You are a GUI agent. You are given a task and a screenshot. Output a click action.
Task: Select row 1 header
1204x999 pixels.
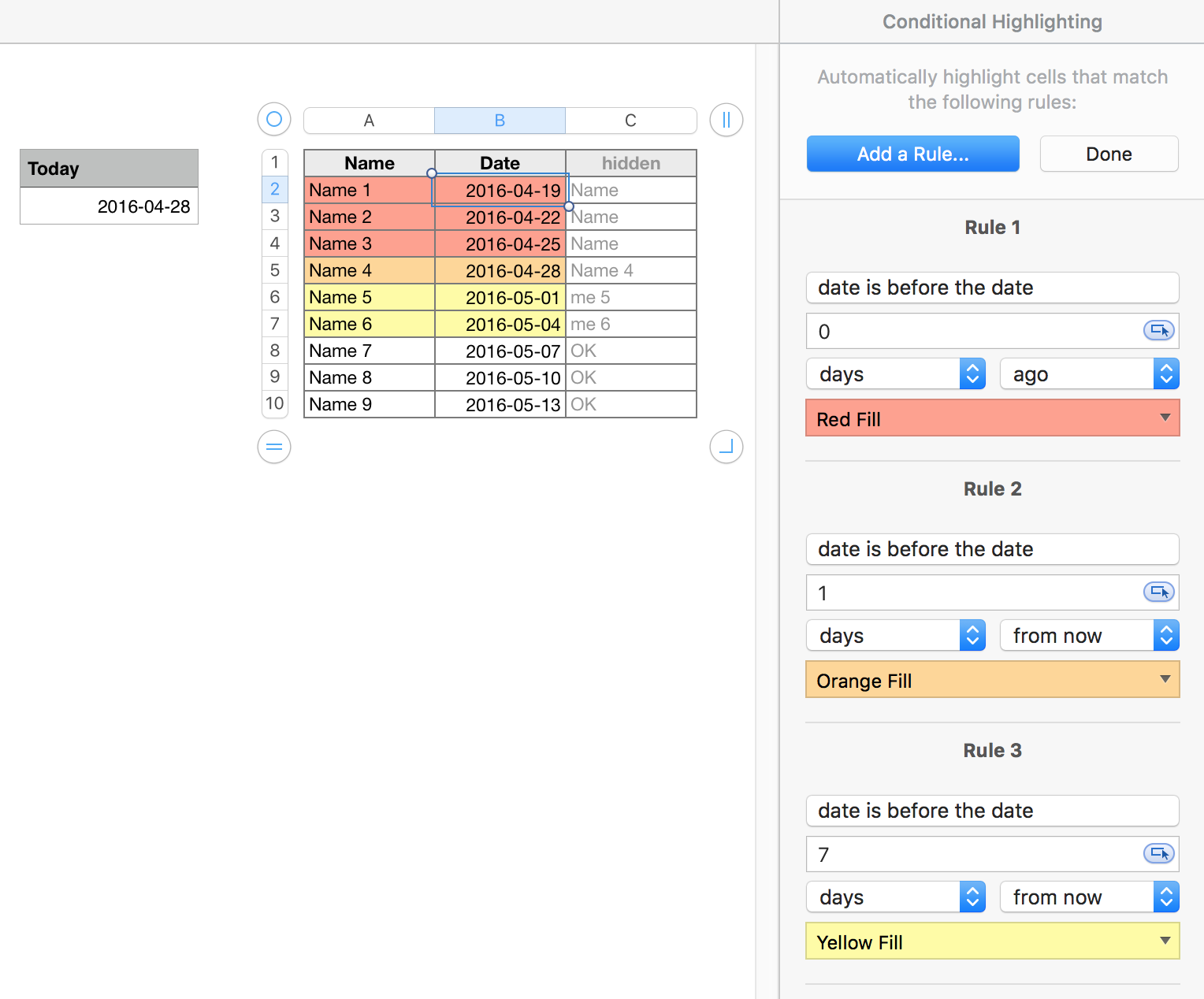click(x=274, y=162)
